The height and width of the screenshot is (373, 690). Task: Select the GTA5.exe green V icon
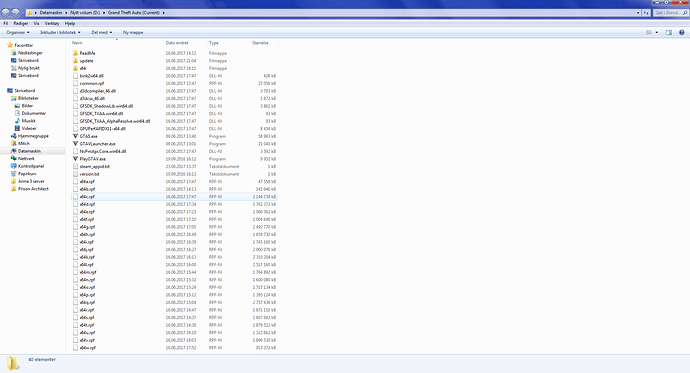point(76,136)
